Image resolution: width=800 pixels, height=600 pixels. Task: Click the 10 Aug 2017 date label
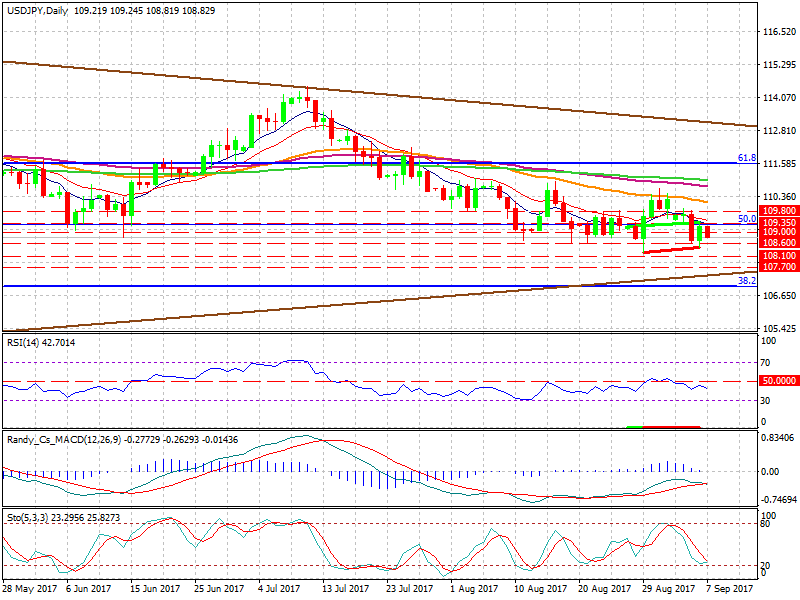point(540,588)
